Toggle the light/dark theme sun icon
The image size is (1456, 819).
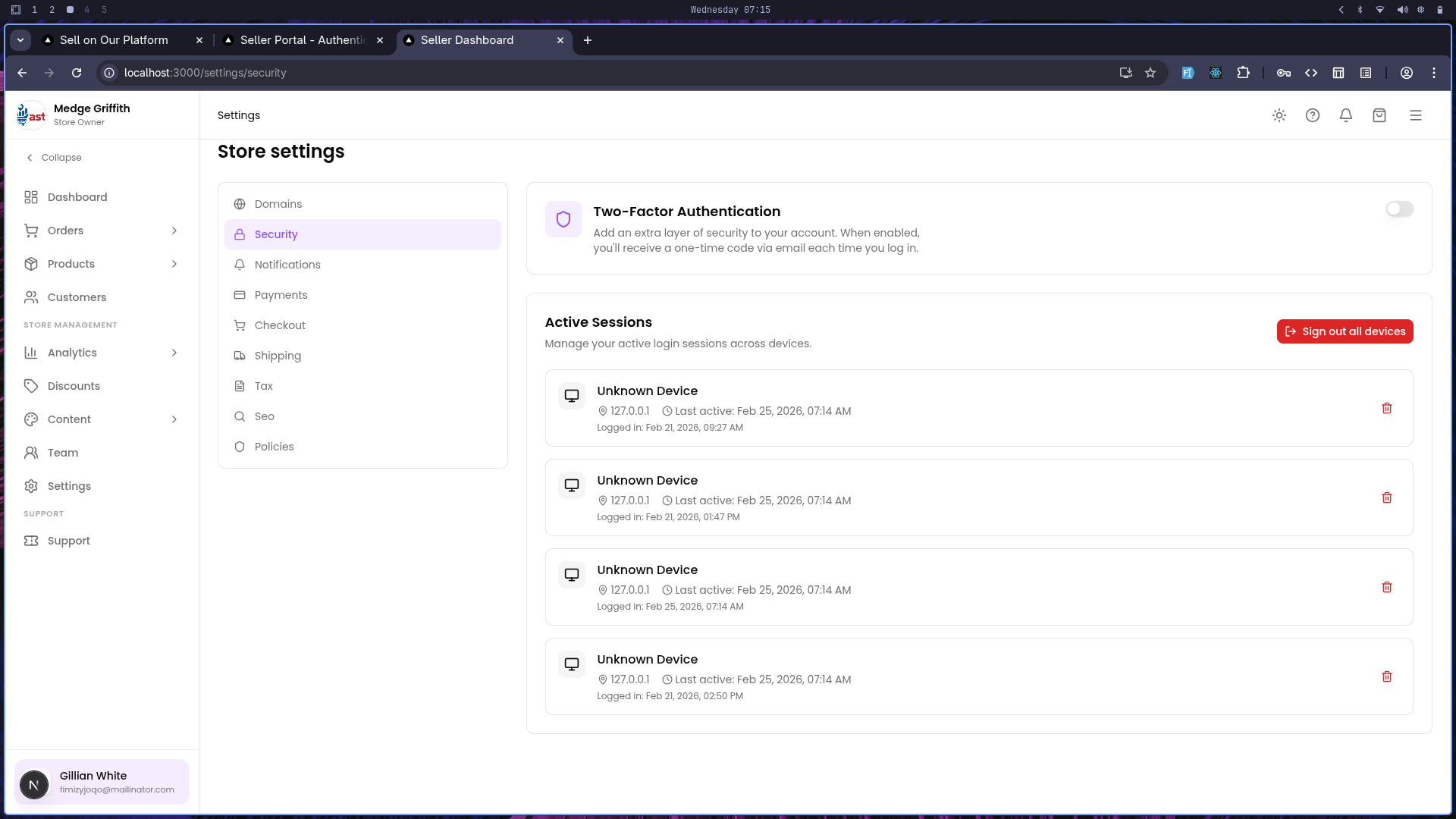1279,115
